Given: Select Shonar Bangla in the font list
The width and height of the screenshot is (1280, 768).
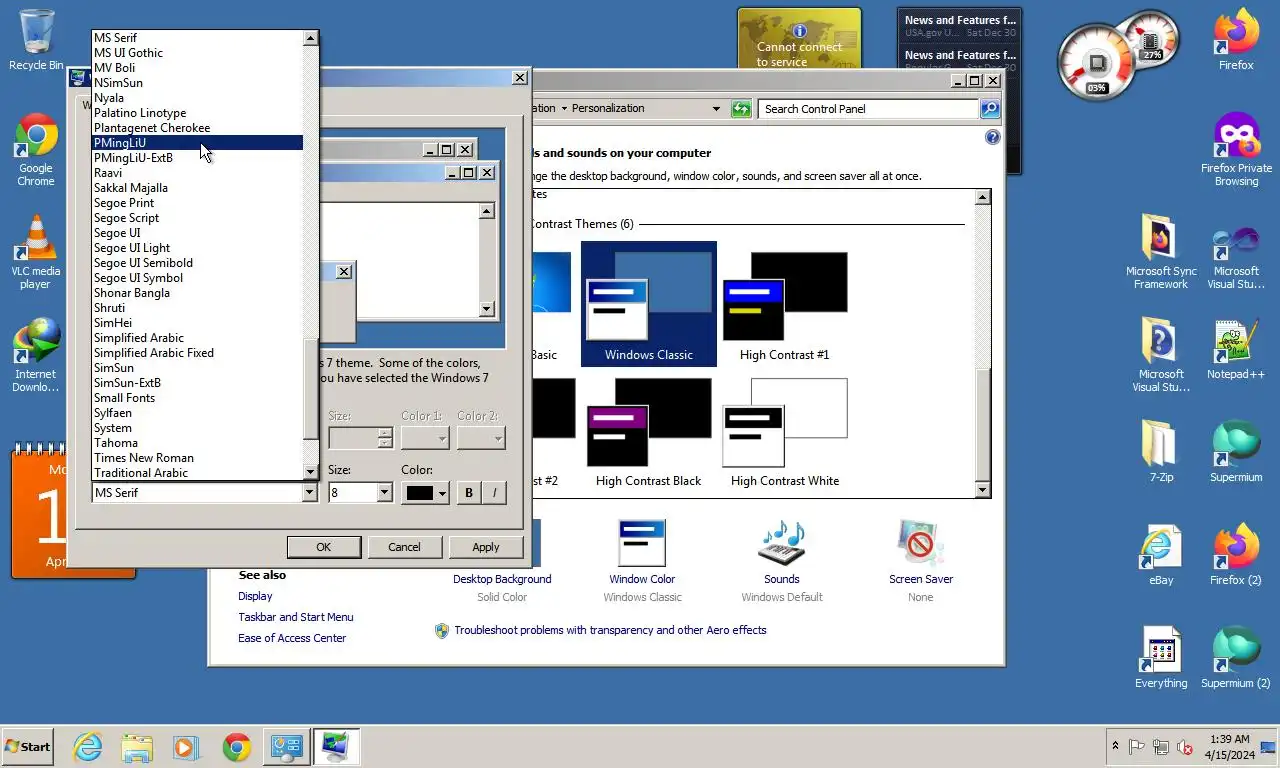Looking at the screenshot, I should pos(198,293).
